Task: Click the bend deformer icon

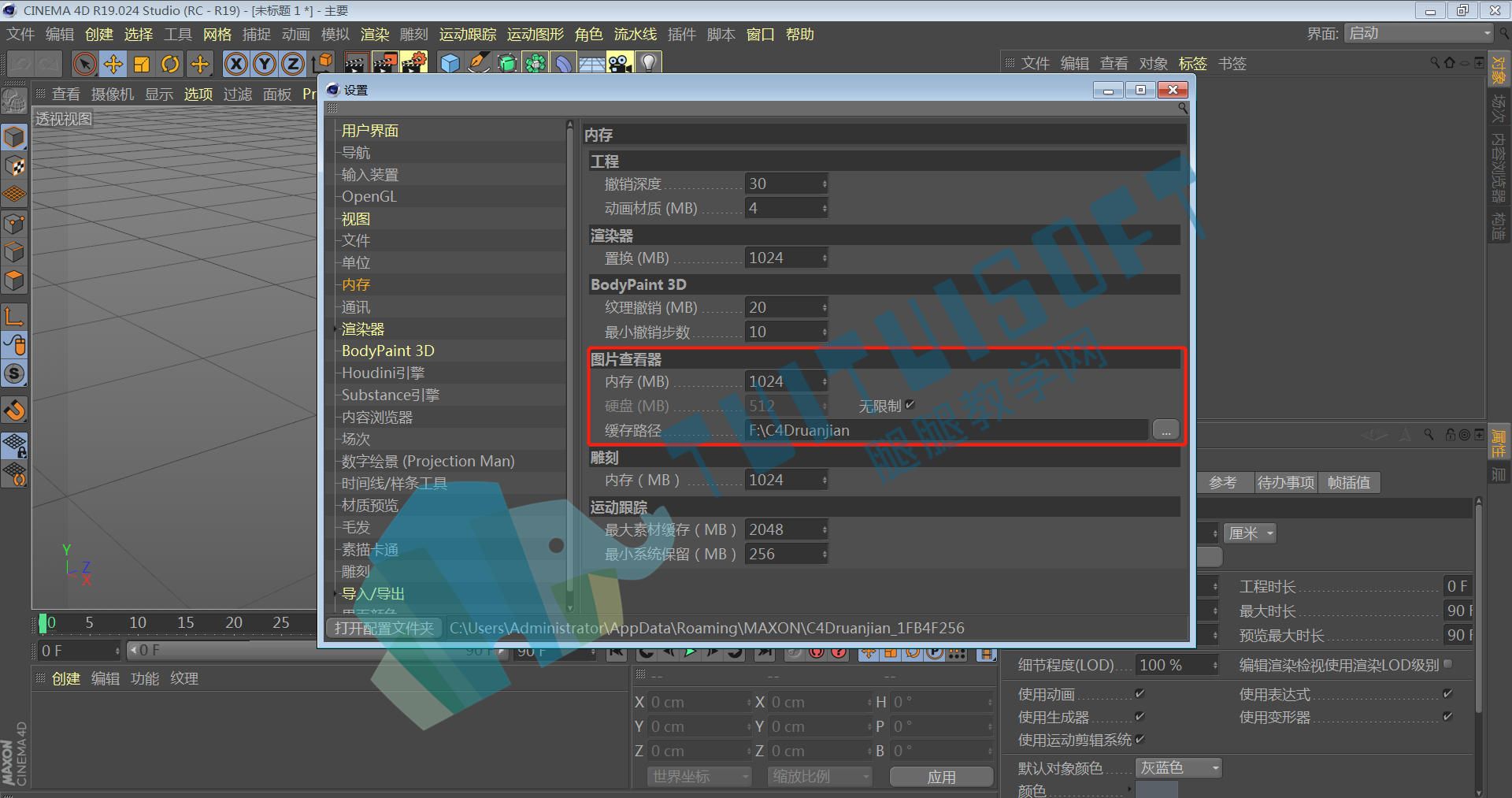Action: pyautogui.click(x=564, y=63)
